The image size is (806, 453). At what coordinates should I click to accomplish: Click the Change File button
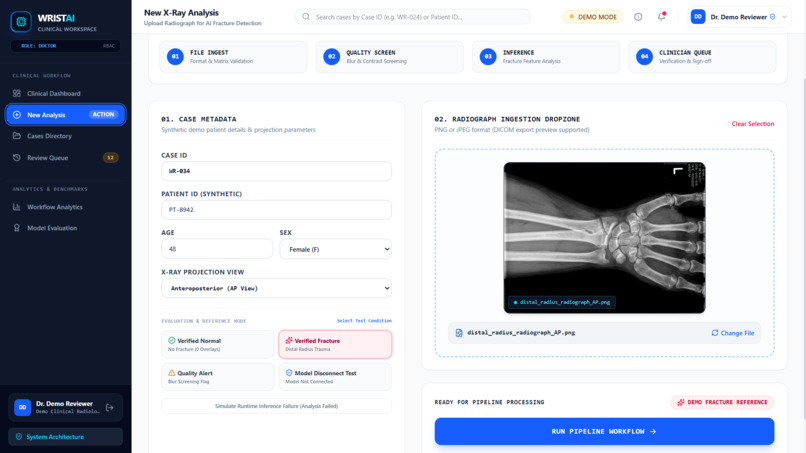coord(732,333)
